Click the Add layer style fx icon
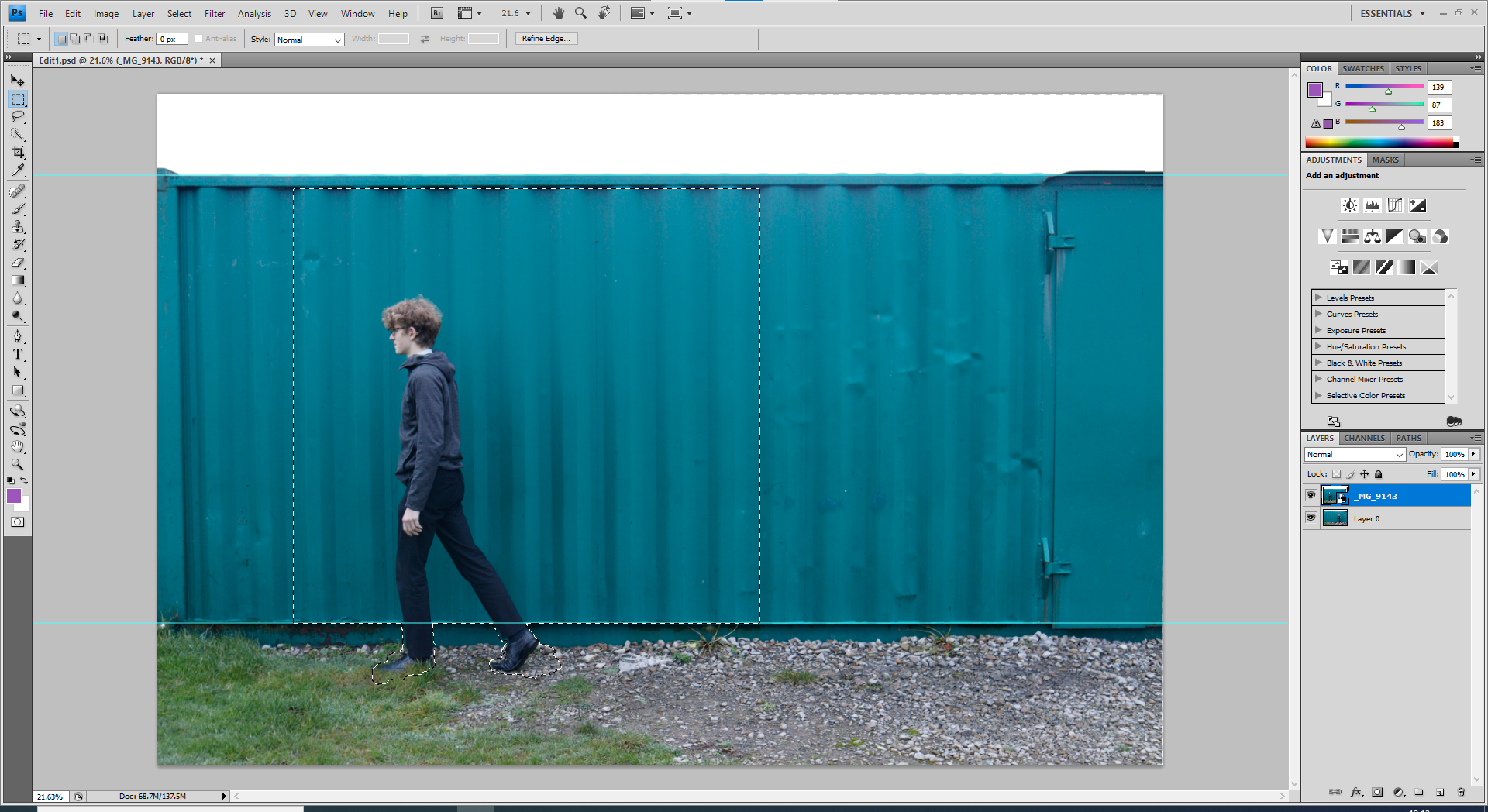The height and width of the screenshot is (812, 1488). pos(1356,792)
